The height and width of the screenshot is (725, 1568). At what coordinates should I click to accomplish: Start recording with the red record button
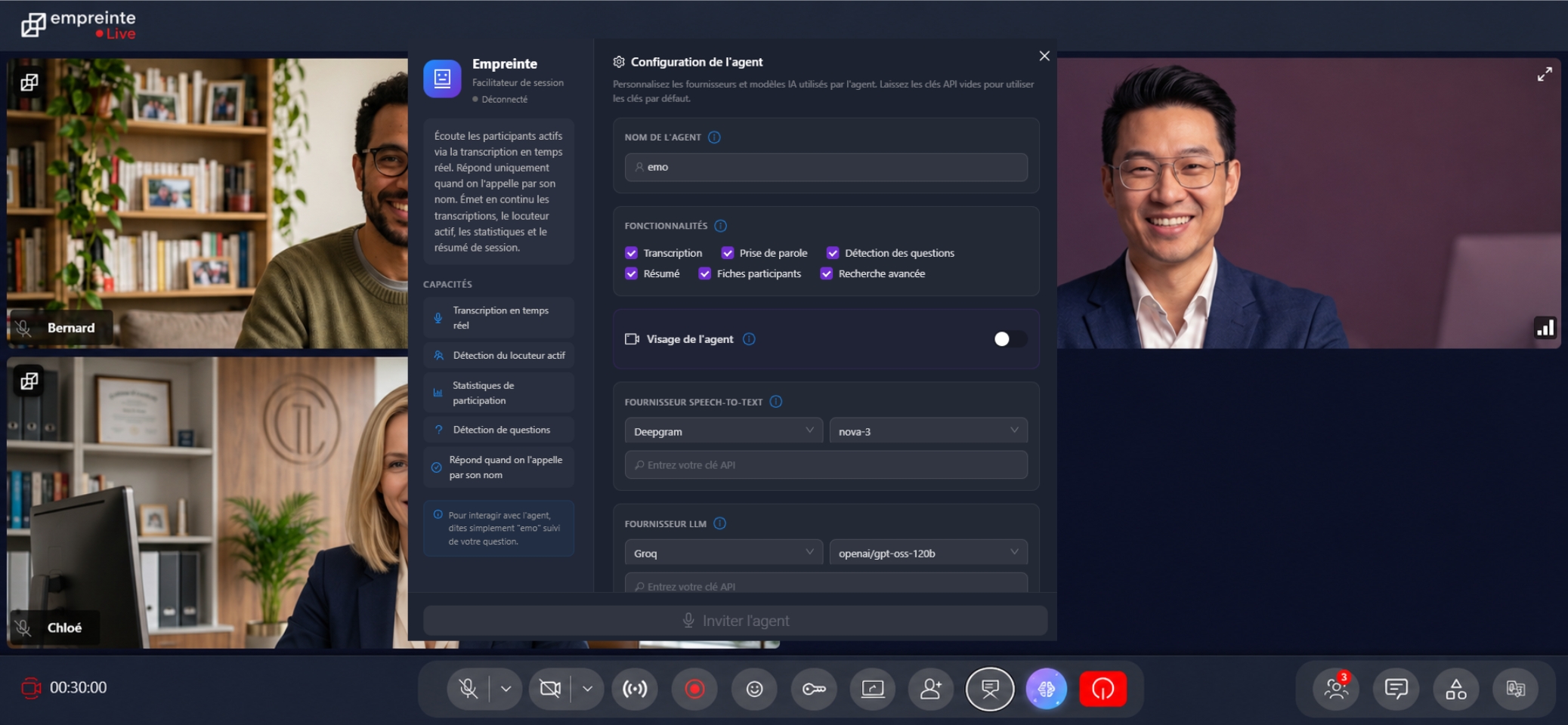point(694,689)
